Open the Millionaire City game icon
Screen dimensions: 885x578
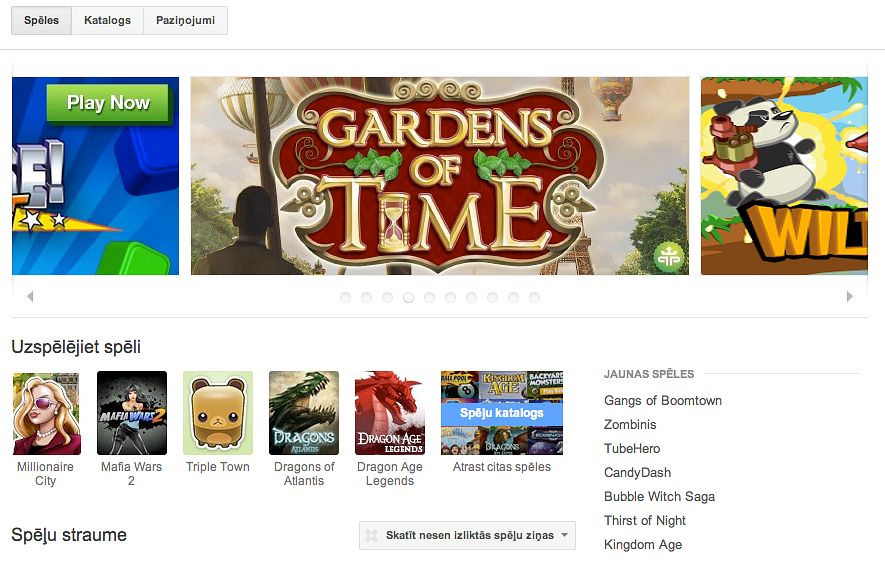tap(46, 413)
